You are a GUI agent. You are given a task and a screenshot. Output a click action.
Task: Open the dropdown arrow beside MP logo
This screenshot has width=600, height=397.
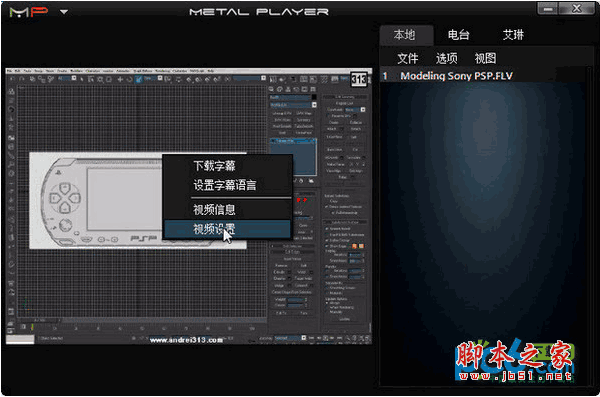64,12
